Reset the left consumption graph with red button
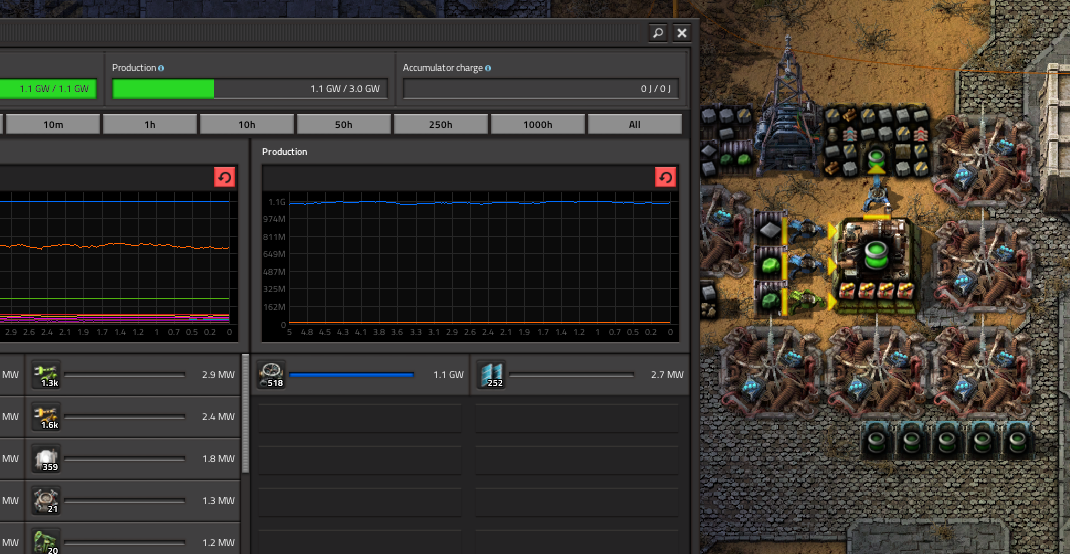Image resolution: width=1070 pixels, height=554 pixels. (224, 177)
